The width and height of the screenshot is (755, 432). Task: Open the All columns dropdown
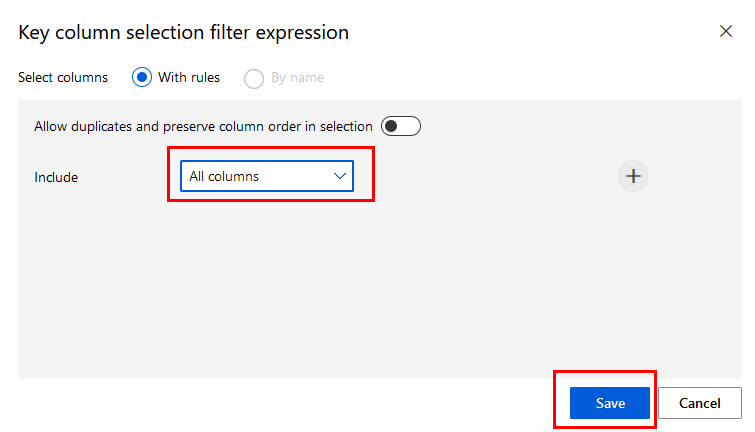click(x=267, y=176)
